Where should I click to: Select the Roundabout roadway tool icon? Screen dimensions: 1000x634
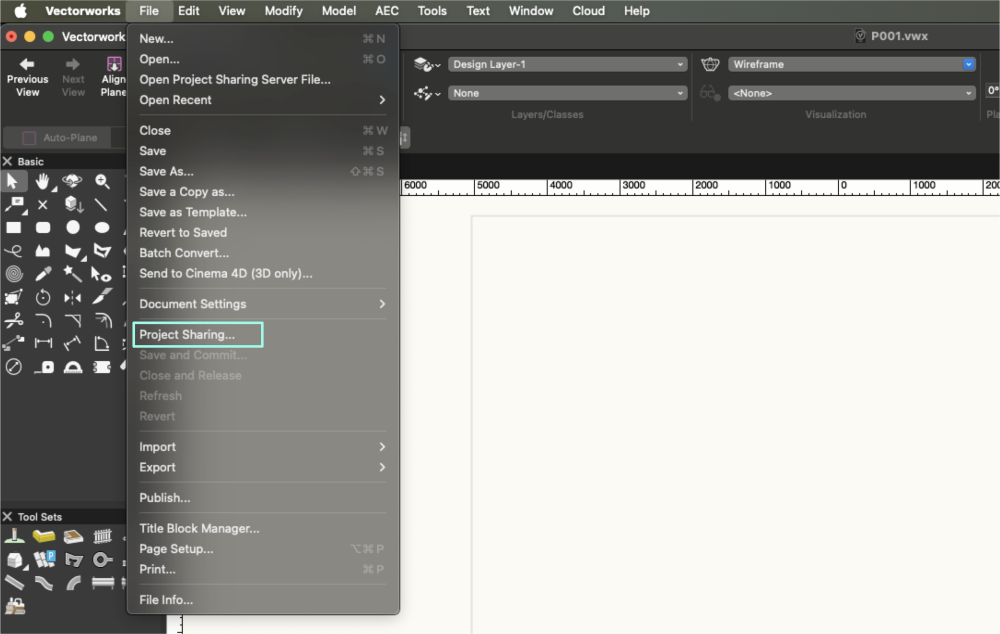click(x=102, y=559)
